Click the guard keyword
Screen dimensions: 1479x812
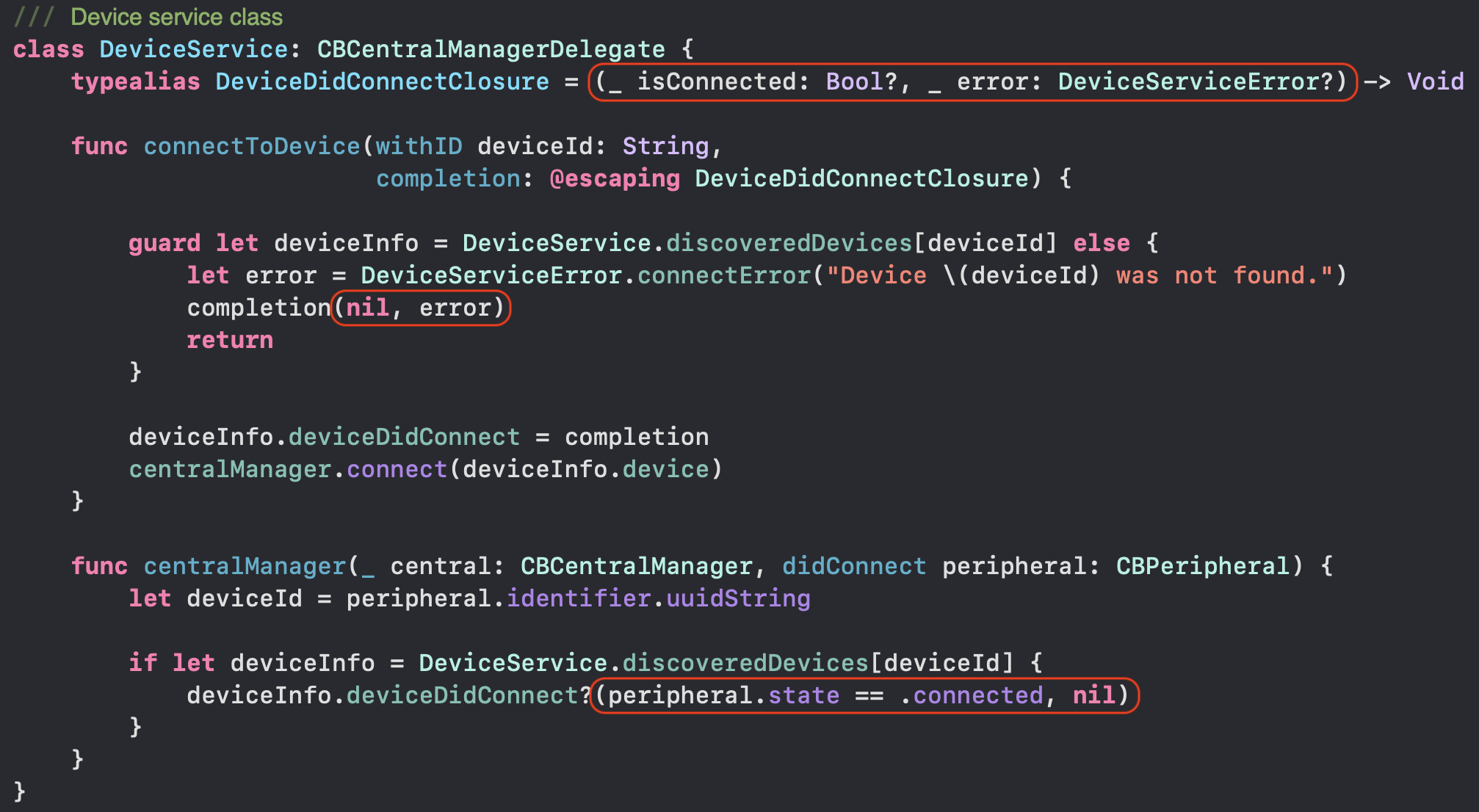click(164, 243)
